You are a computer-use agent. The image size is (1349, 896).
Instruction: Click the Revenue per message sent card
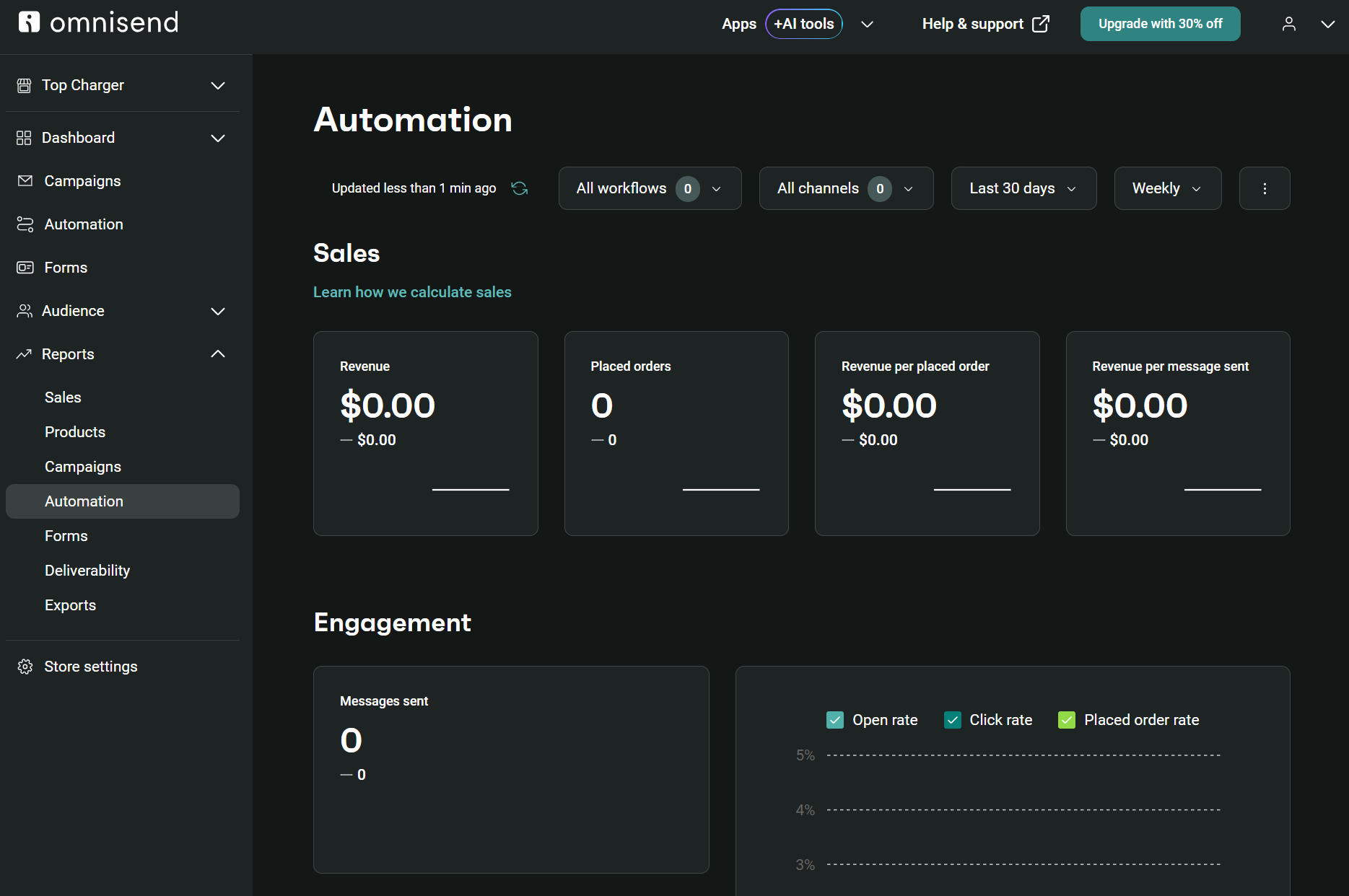pos(1178,434)
